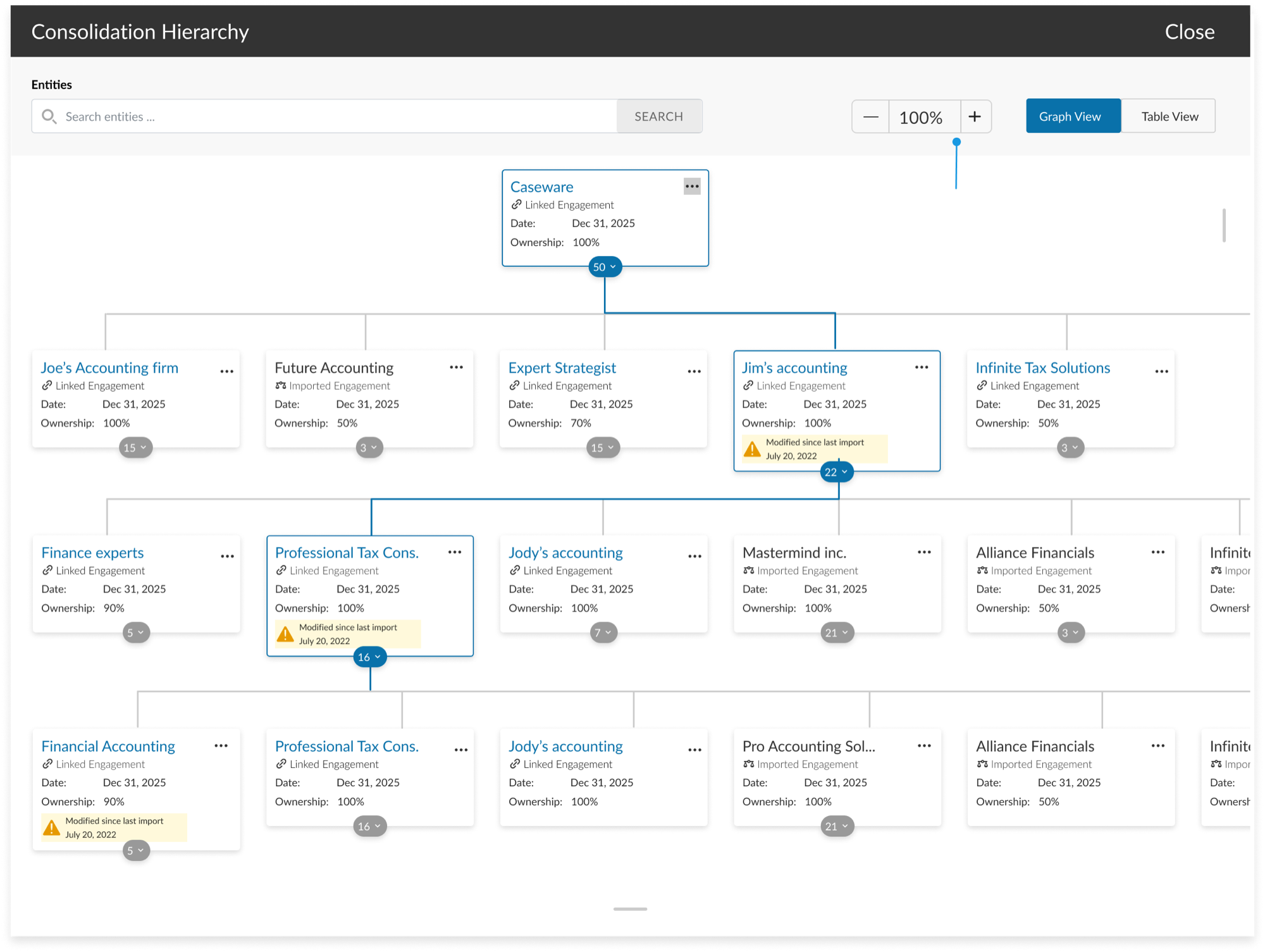This screenshot has width=1265, height=952.
Task: Zoom out with the minus button
Action: (x=871, y=116)
